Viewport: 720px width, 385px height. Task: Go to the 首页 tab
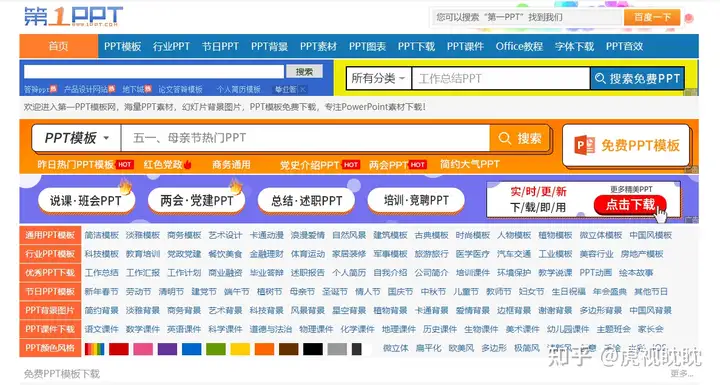[58, 46]
